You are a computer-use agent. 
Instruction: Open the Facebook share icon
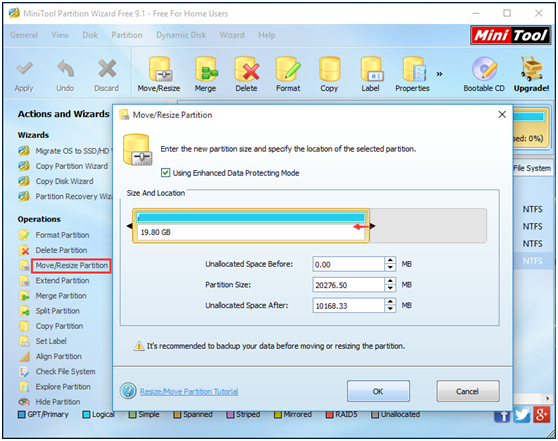click(502, 415)
